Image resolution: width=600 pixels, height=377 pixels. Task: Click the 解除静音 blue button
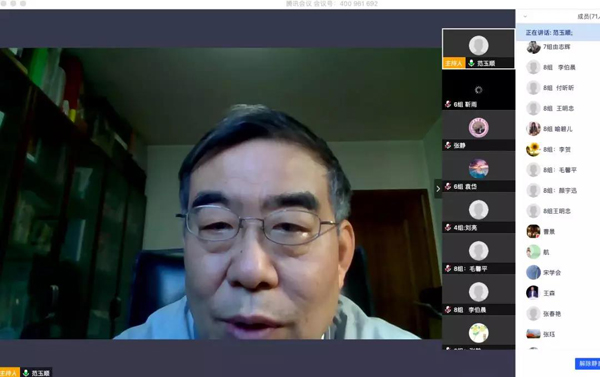click(588, 364)
